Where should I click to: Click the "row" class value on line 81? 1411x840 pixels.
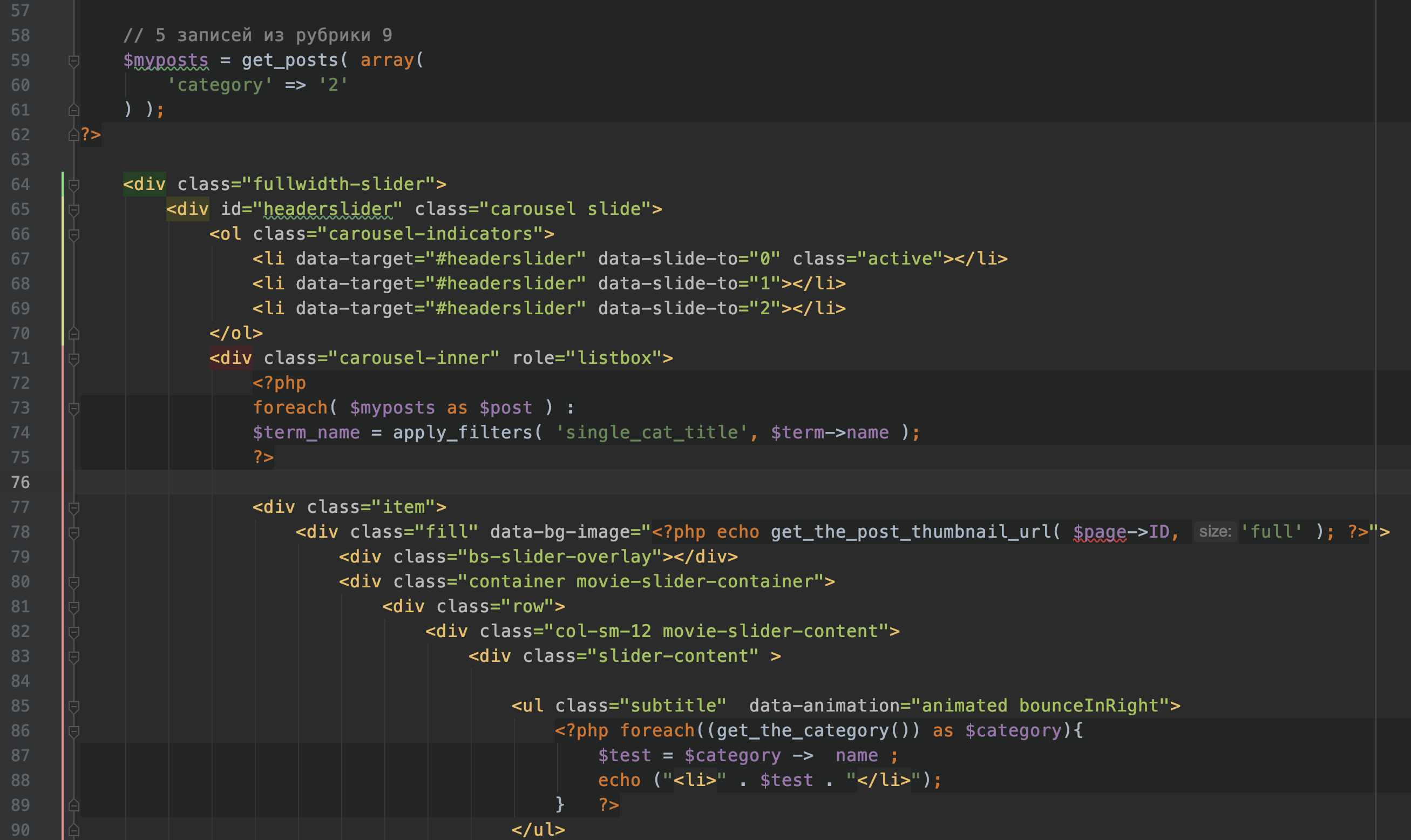[x=527, y=606]
